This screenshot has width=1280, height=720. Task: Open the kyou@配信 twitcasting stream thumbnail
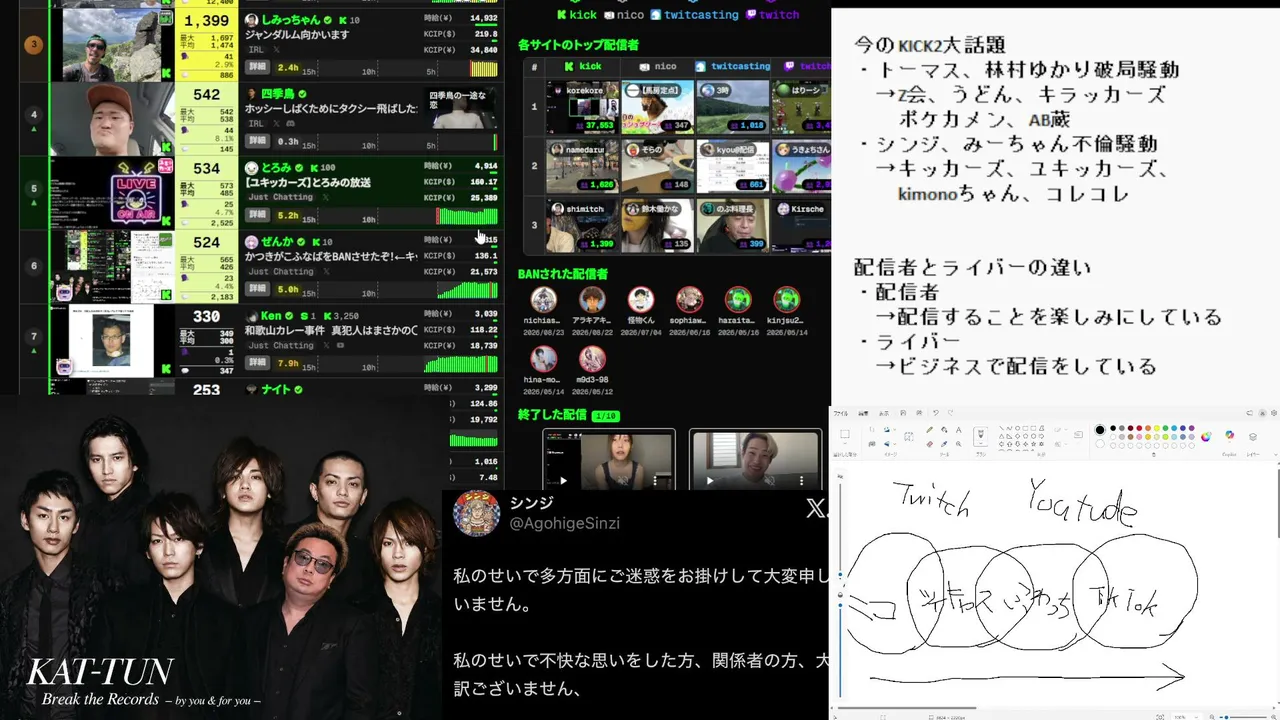coord(732,166)
